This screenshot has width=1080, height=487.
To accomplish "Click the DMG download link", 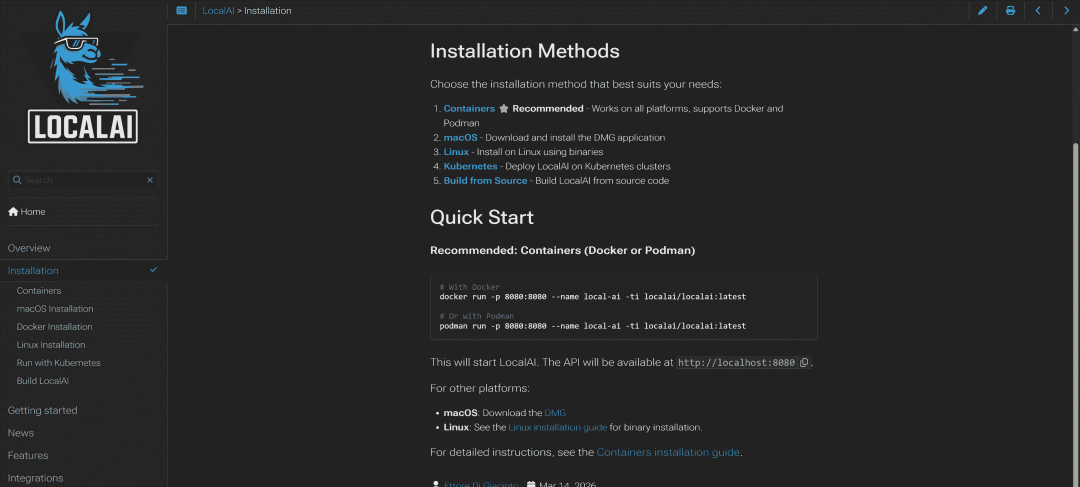I will click(x=555, y=413).
